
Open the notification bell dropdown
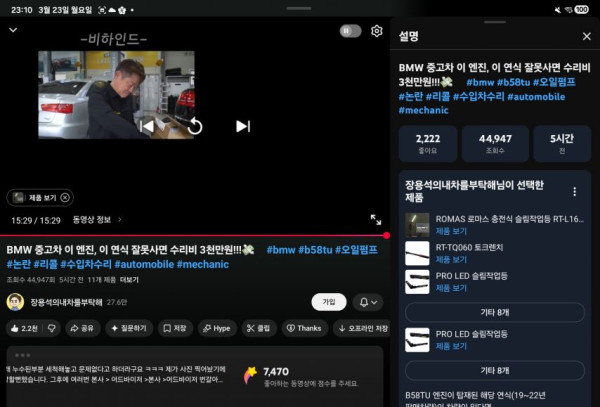pos(368,302)
